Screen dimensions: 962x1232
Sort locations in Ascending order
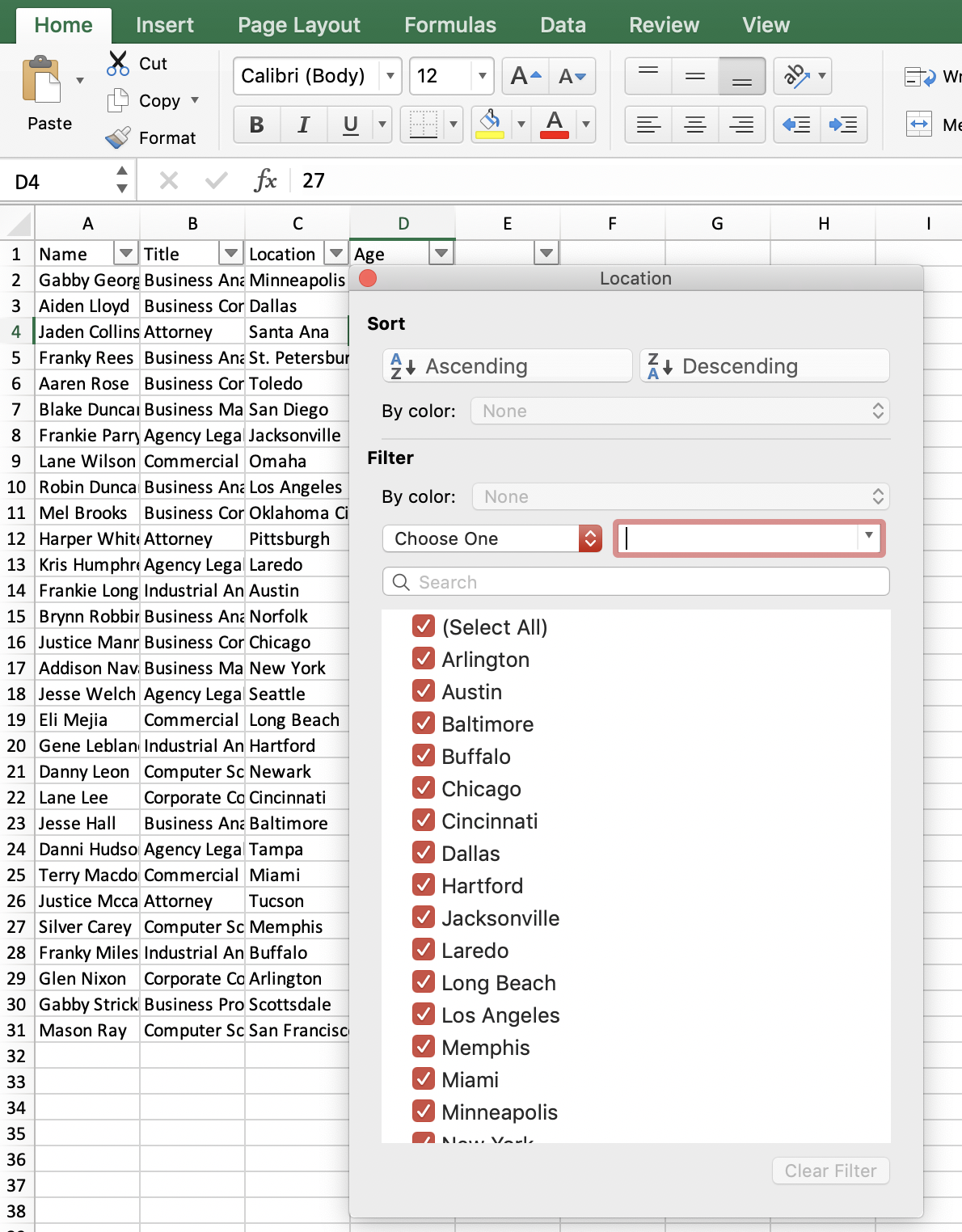506,365
